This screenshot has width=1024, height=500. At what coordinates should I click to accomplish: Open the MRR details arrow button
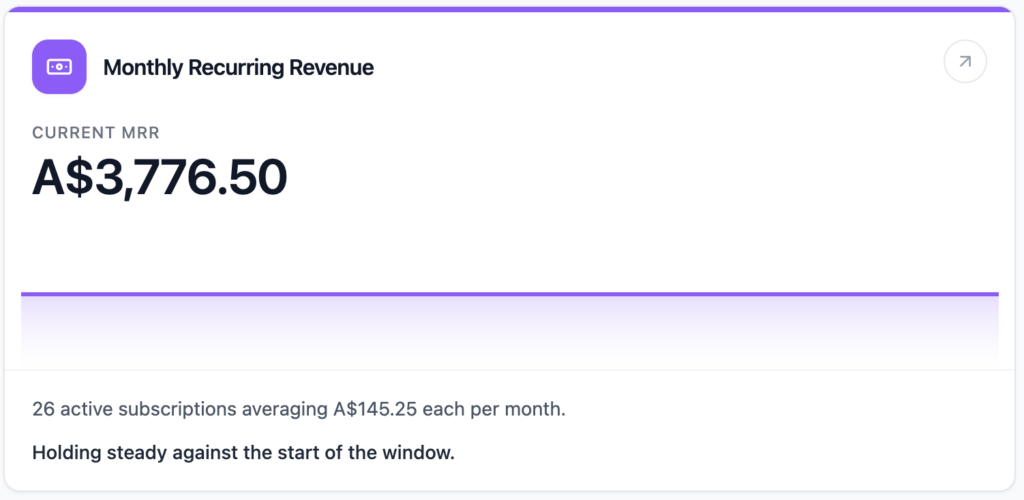coord(965,62)
